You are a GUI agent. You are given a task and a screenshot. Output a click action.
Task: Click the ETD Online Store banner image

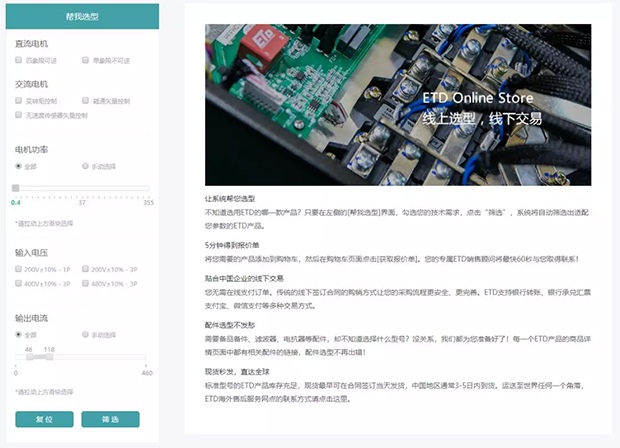click(398, 105)
